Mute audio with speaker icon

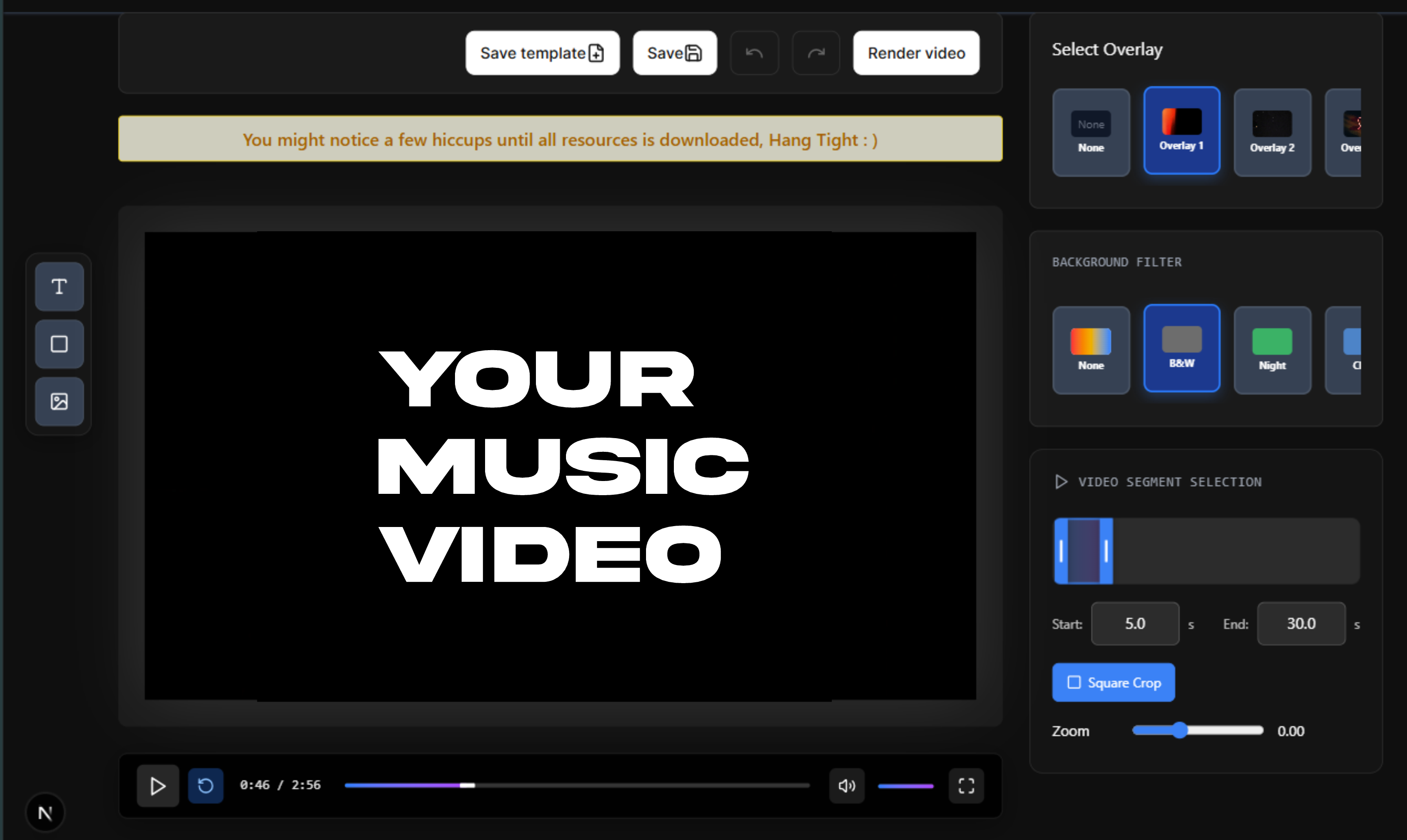tap(847, 786)
